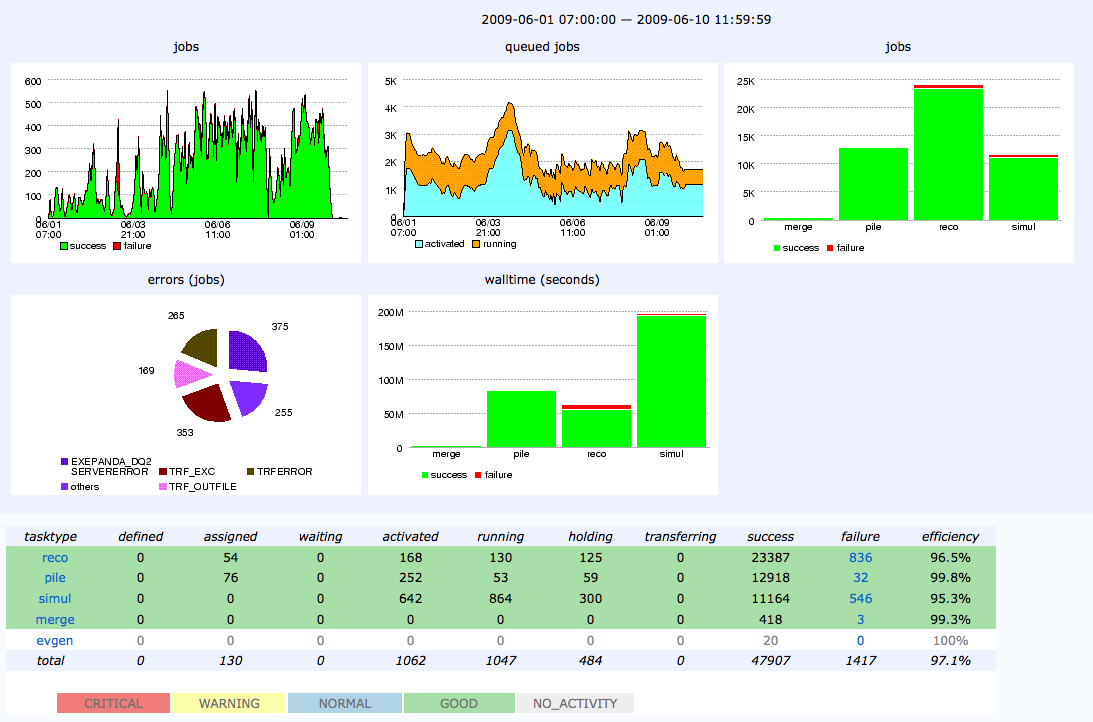Screen dimensions: 1093x722
Task: Click the holding column header
Action: click(590, 537)
